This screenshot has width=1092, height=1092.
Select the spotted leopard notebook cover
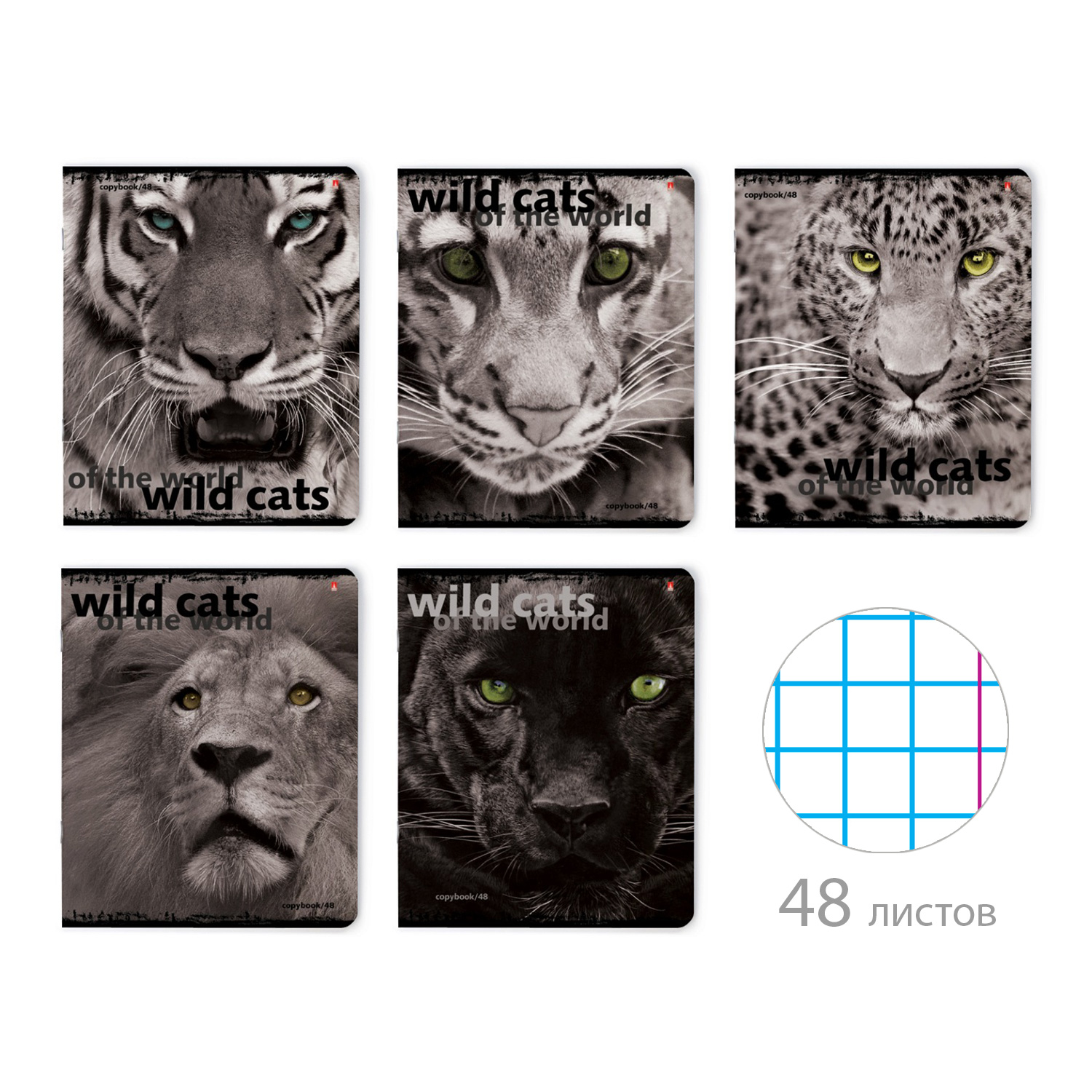click(x=883, y=347)
